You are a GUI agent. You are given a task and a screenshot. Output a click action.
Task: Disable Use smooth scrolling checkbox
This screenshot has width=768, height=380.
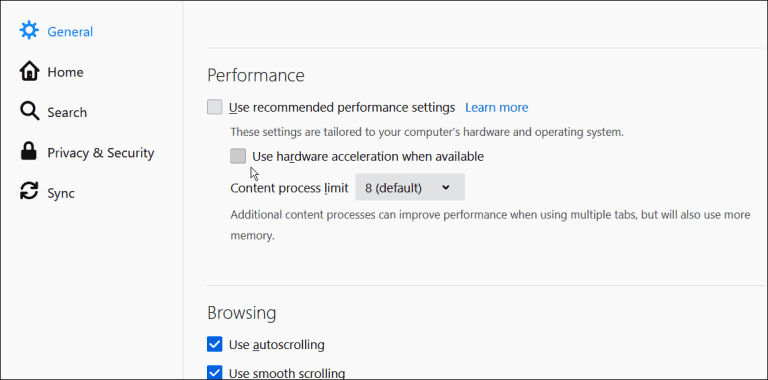point(215,373)
